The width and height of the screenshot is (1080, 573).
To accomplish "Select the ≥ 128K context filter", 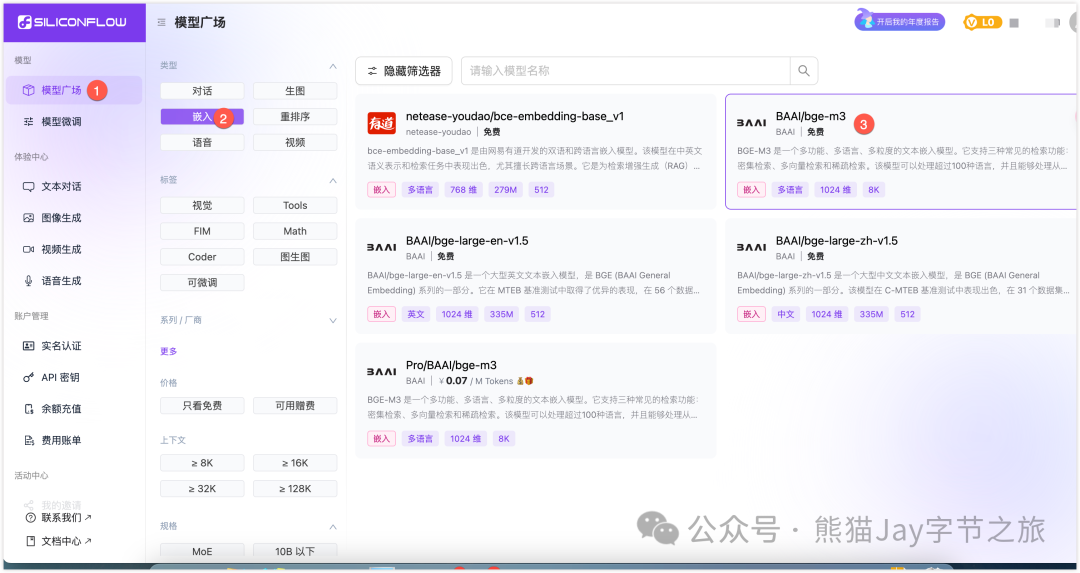I will [295, 488].
